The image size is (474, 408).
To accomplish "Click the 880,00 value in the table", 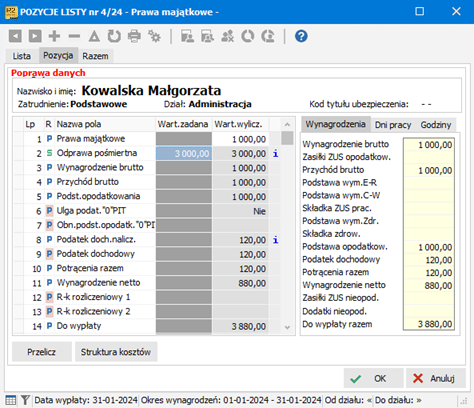I will pyautogui.click(x=252, y=283).
